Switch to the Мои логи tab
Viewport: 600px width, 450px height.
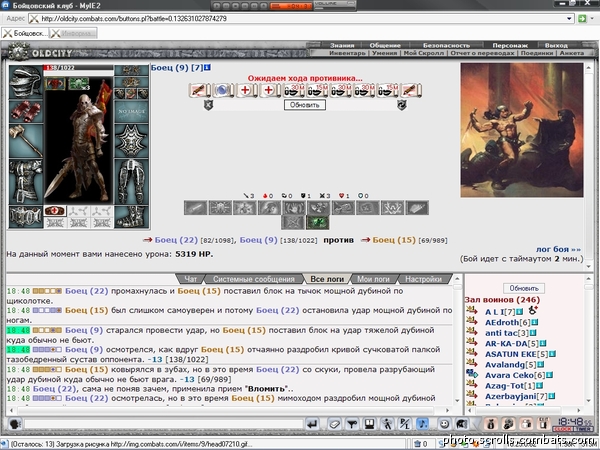(x=373, y=279)
